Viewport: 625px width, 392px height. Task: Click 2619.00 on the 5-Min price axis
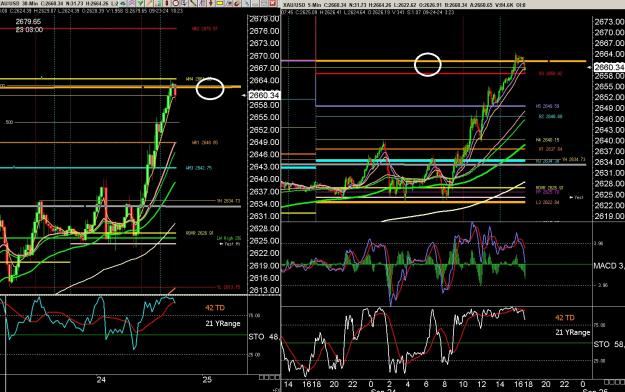[609, 217]
